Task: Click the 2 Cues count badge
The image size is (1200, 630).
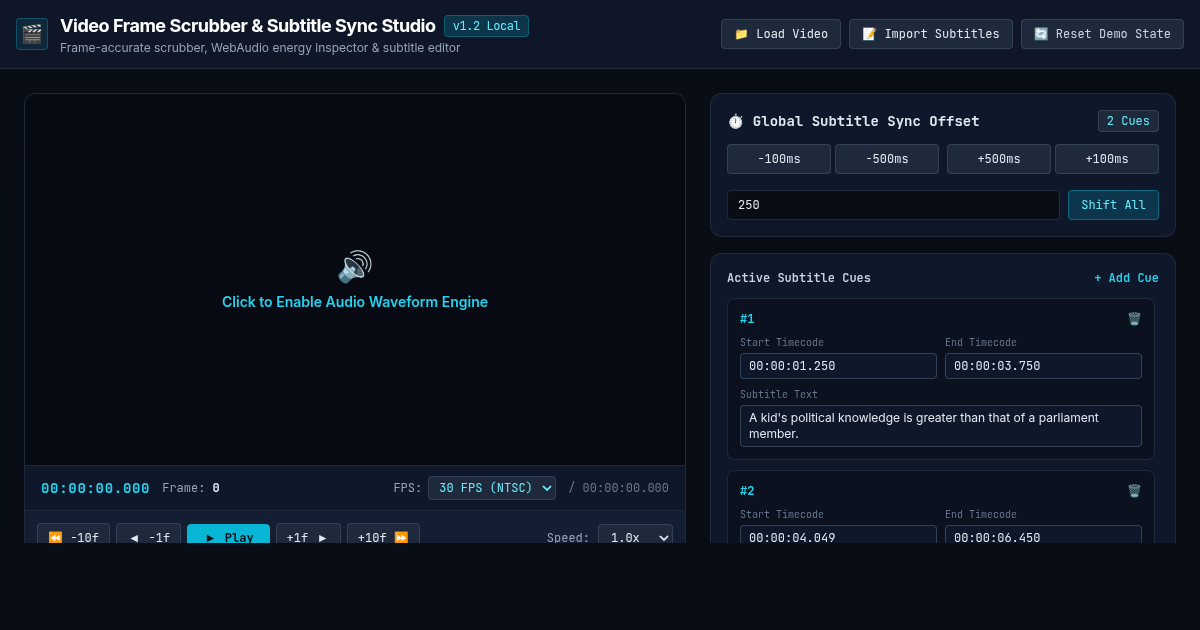Action: [1128, 121]
